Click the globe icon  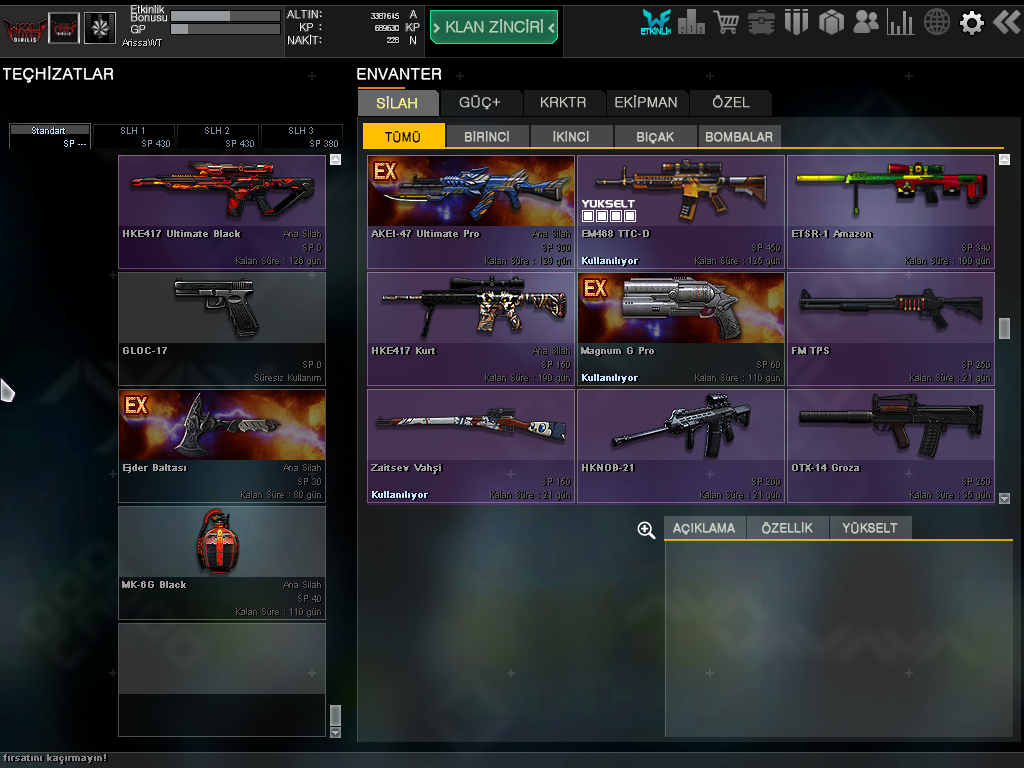pos(936,23)
